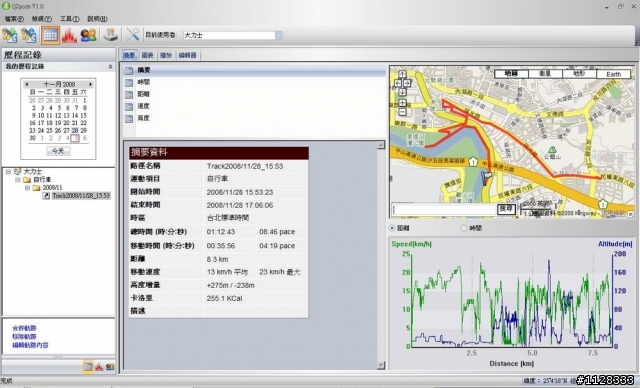Click the 255.1 KCal calorie value
This screenshot has height=388, width=640.
(224, 298)
